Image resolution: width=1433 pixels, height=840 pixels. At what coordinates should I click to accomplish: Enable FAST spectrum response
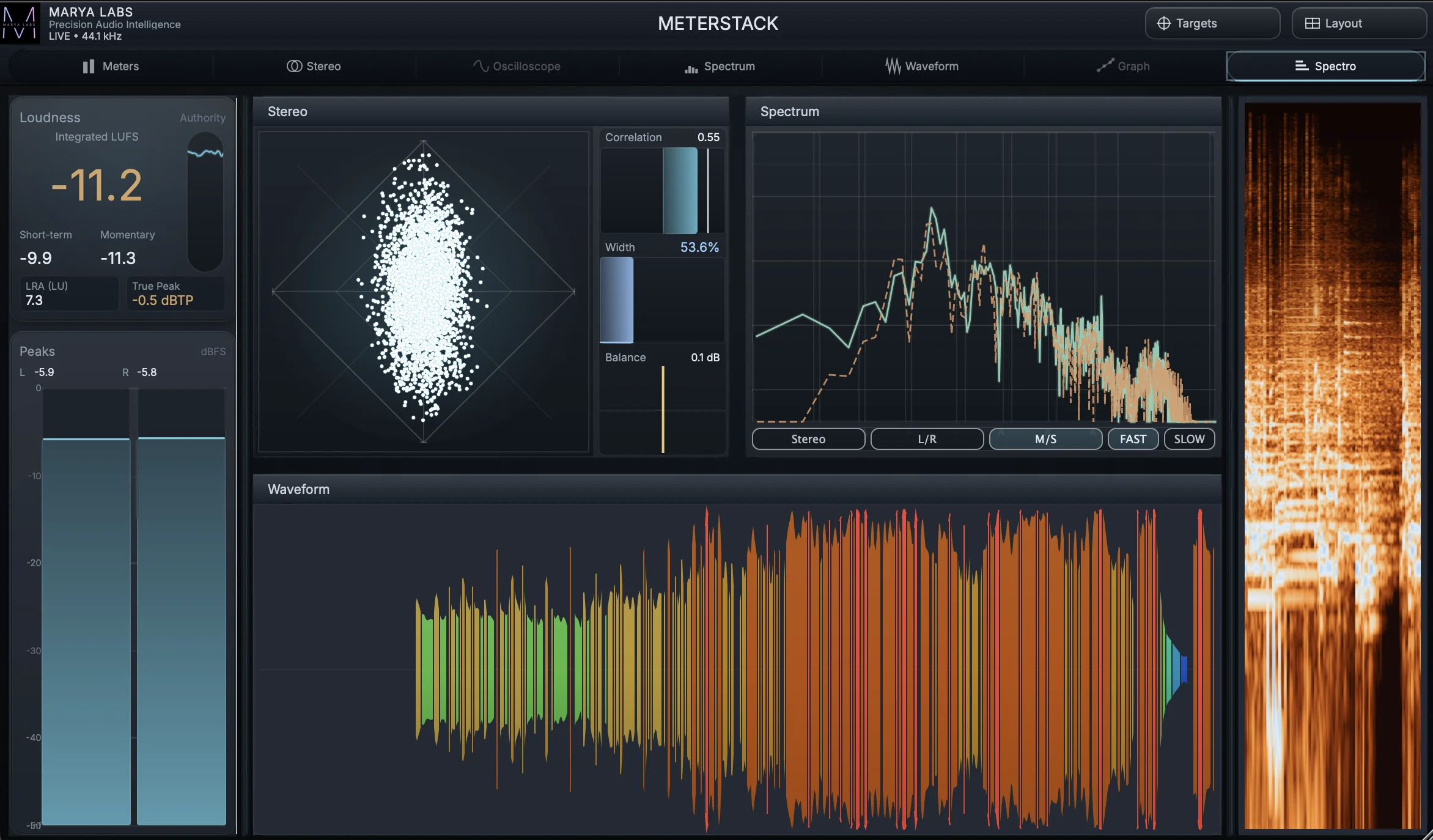tap(1132, 439)
